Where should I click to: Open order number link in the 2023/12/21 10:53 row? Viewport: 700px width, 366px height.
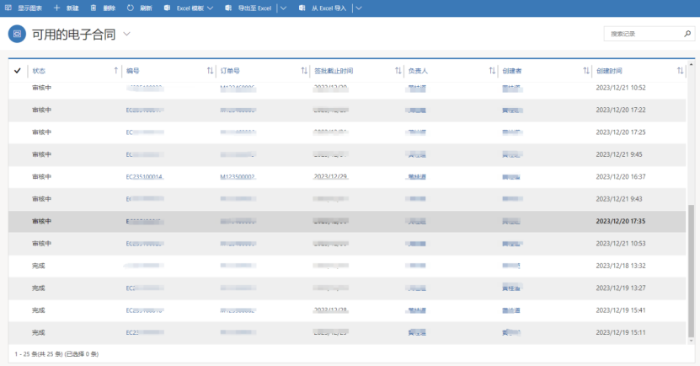pyautogui.click(x=238, y=244)
